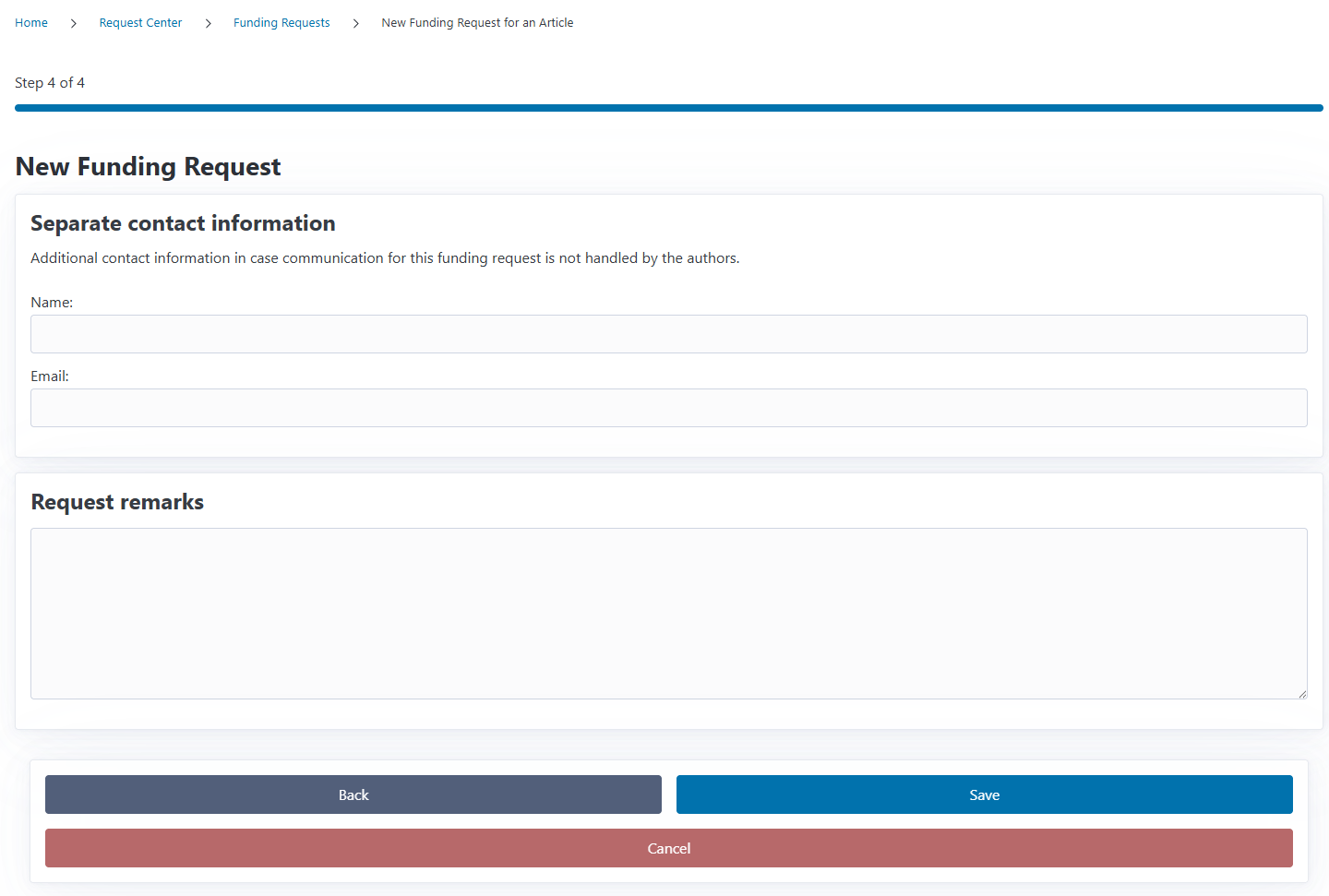Image resolution: width=1329 pixels, height=896 pixels.
Task: Click the chevron separator after Home
Action: click(74, 23)
